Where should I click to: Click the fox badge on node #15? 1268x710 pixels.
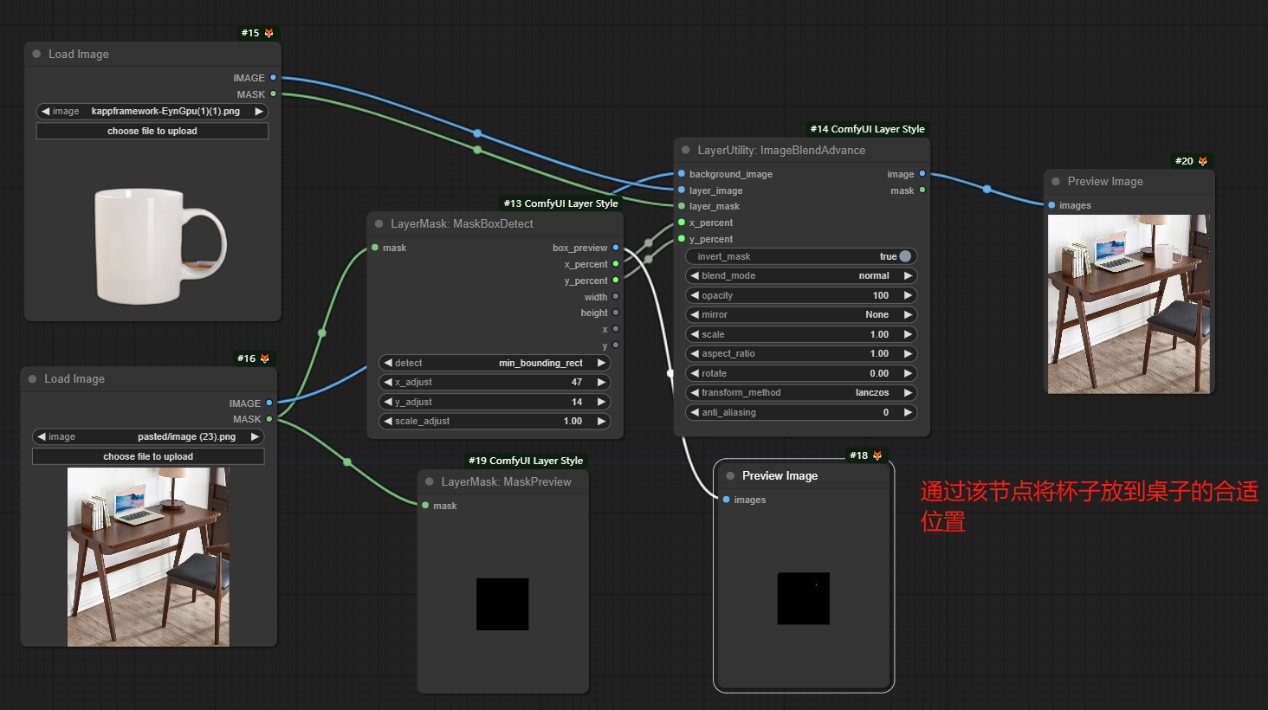pos(268,33)
